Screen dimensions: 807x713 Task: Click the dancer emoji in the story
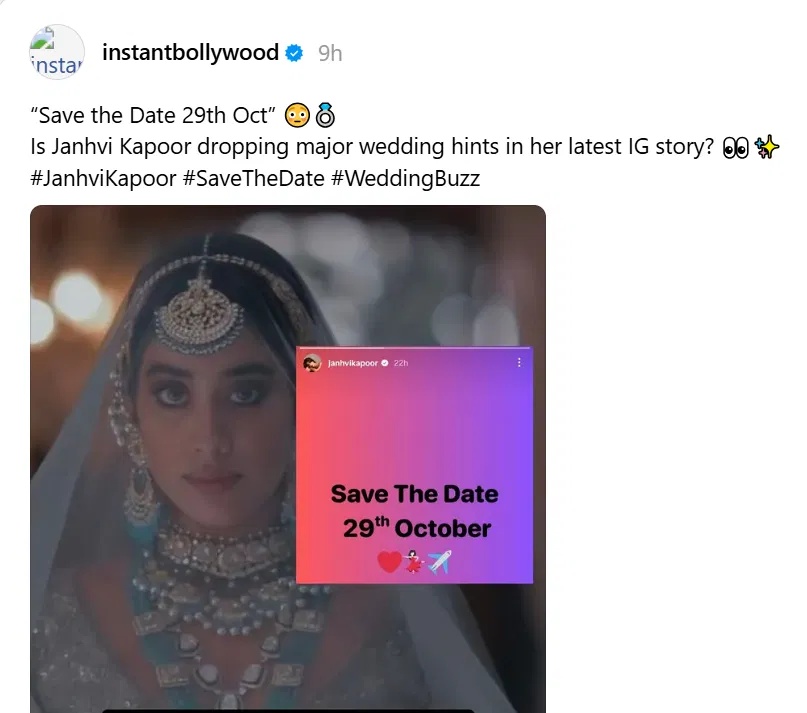point(413,562)
